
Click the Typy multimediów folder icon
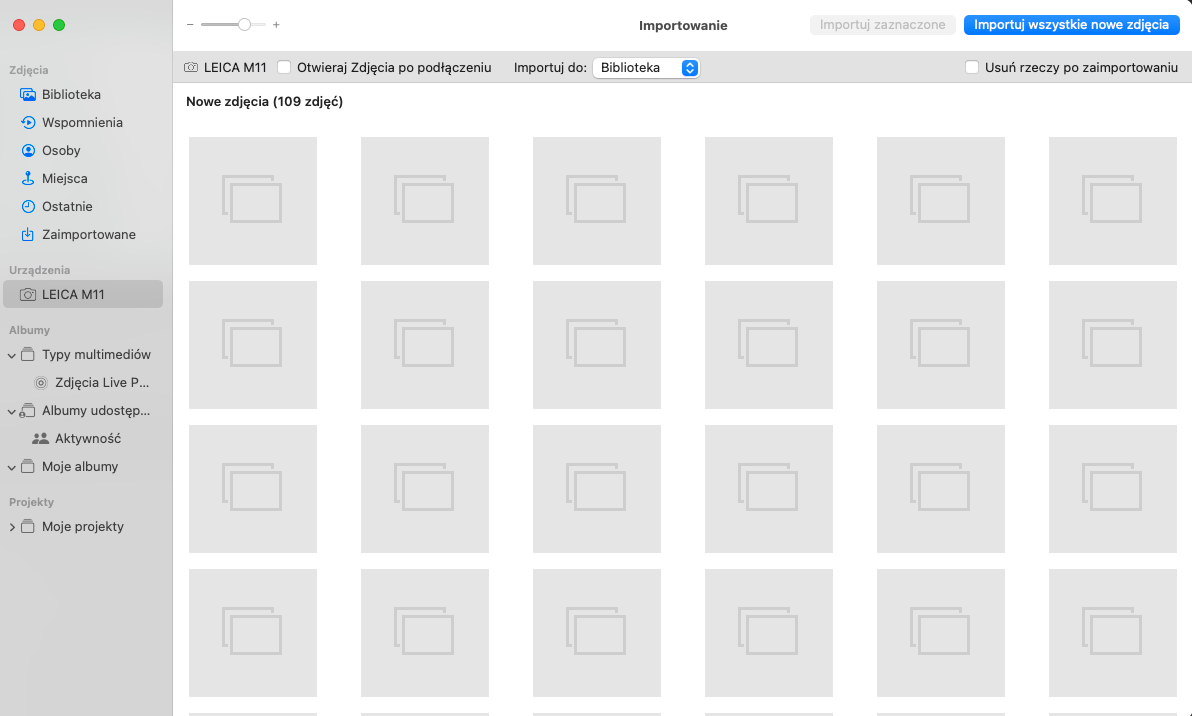click(28, 354)
